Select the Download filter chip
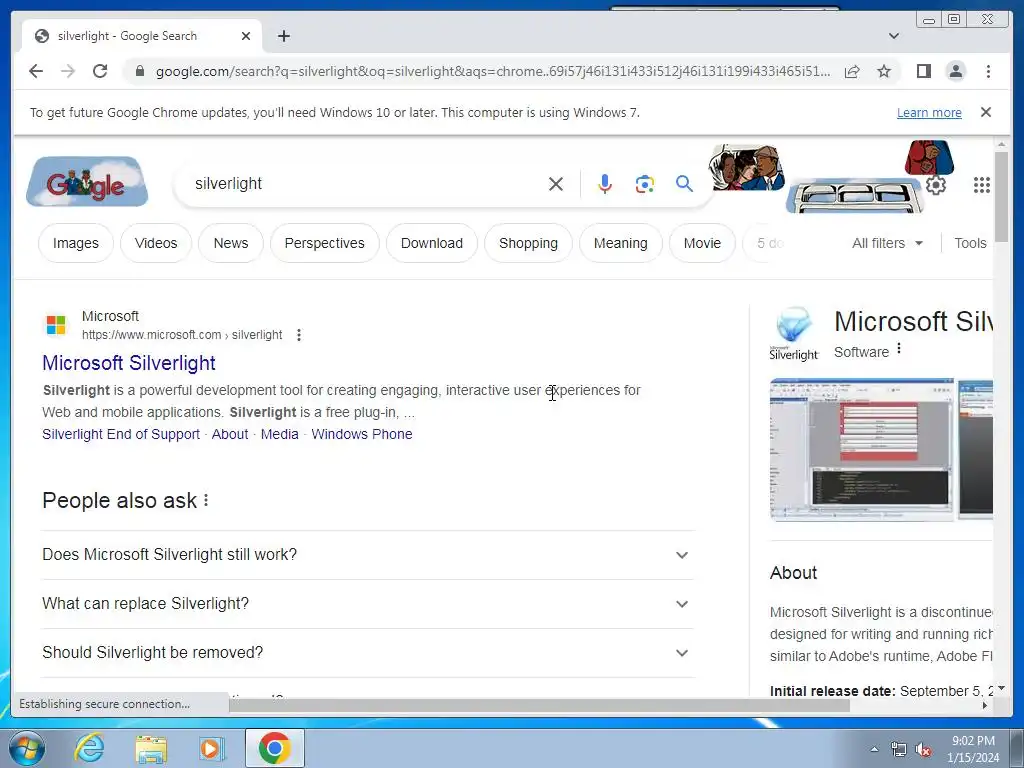The width and height of the screenshot is (1024, 768). (x=432, y=243)
